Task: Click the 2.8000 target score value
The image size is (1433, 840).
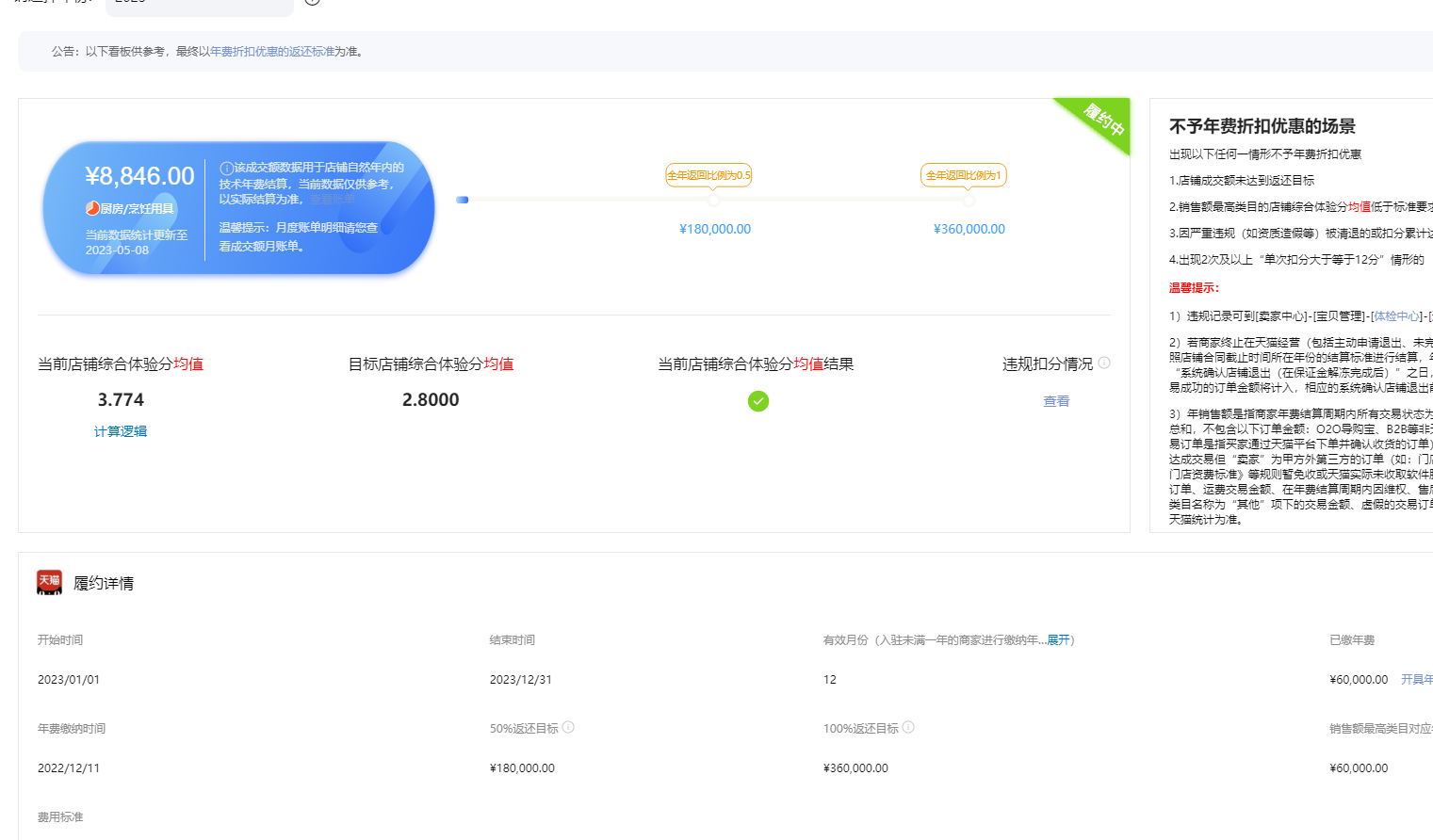Action: (431, 400)
